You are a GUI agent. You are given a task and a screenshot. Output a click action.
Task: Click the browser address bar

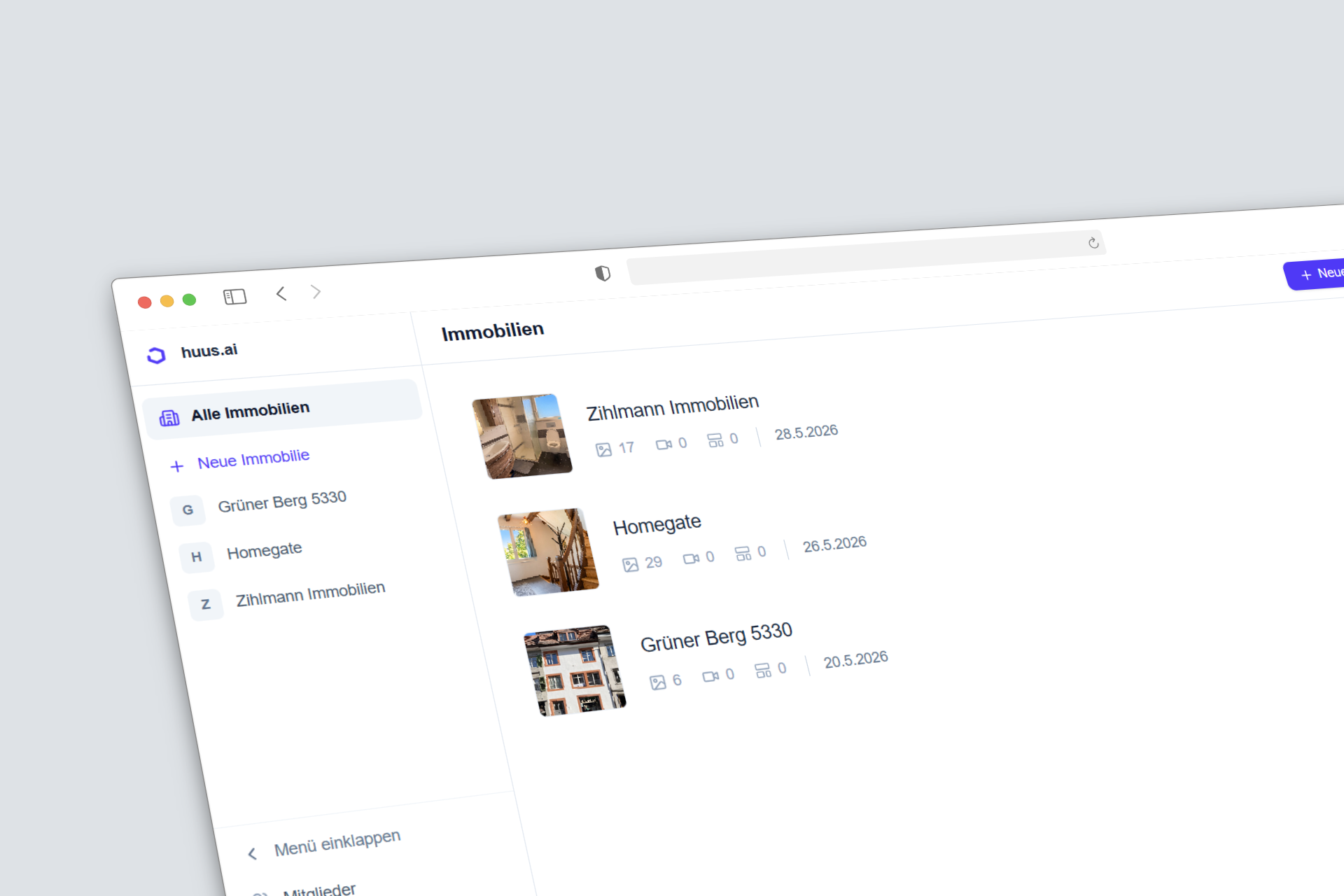pos(866,257)
